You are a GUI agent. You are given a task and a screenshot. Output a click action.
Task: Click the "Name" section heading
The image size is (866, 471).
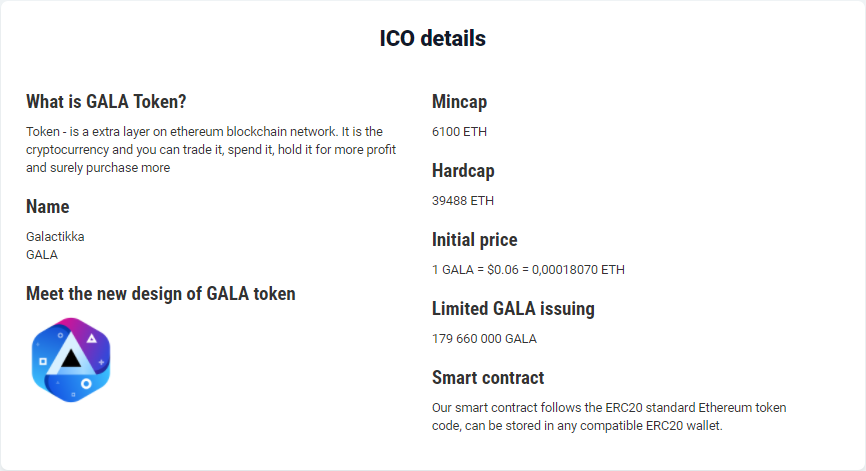pos(48,207)
